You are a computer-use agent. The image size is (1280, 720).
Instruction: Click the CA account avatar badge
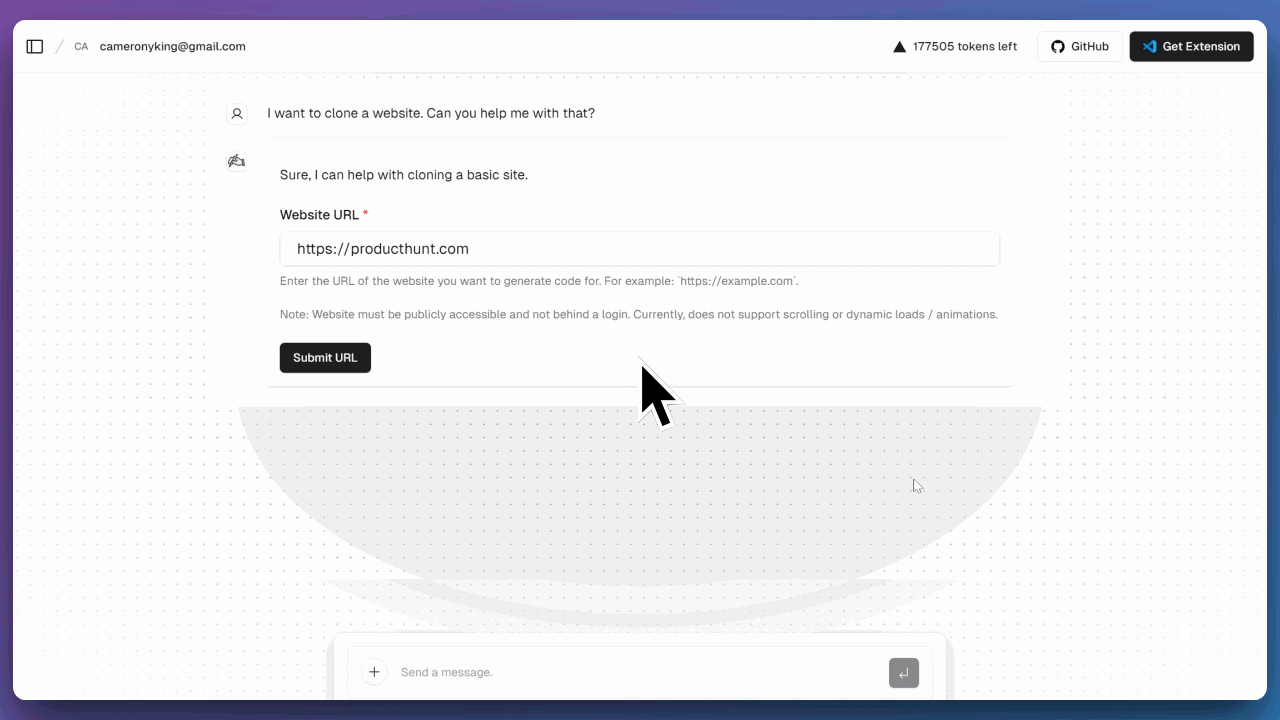pyautogui.click(x=81, y=47)
